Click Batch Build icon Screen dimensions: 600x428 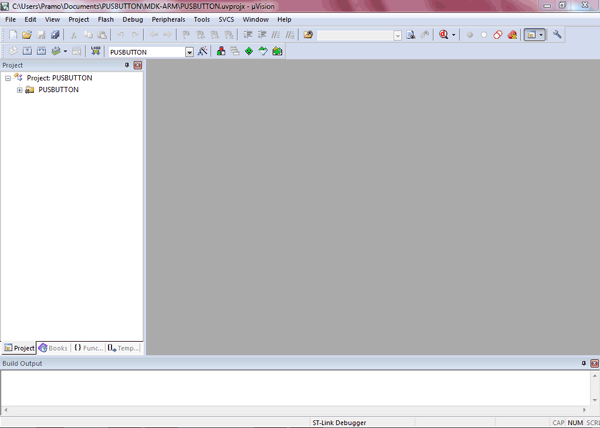coord(56,51)
